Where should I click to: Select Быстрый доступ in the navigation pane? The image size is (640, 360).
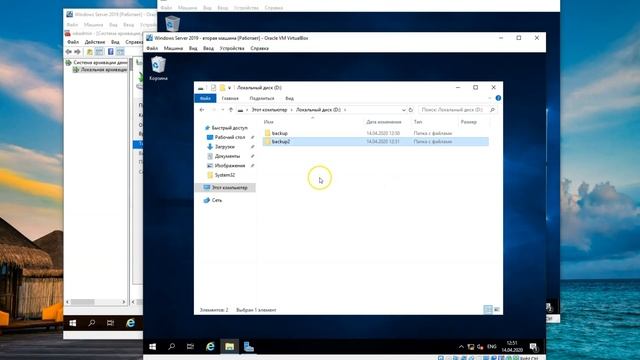229,128
